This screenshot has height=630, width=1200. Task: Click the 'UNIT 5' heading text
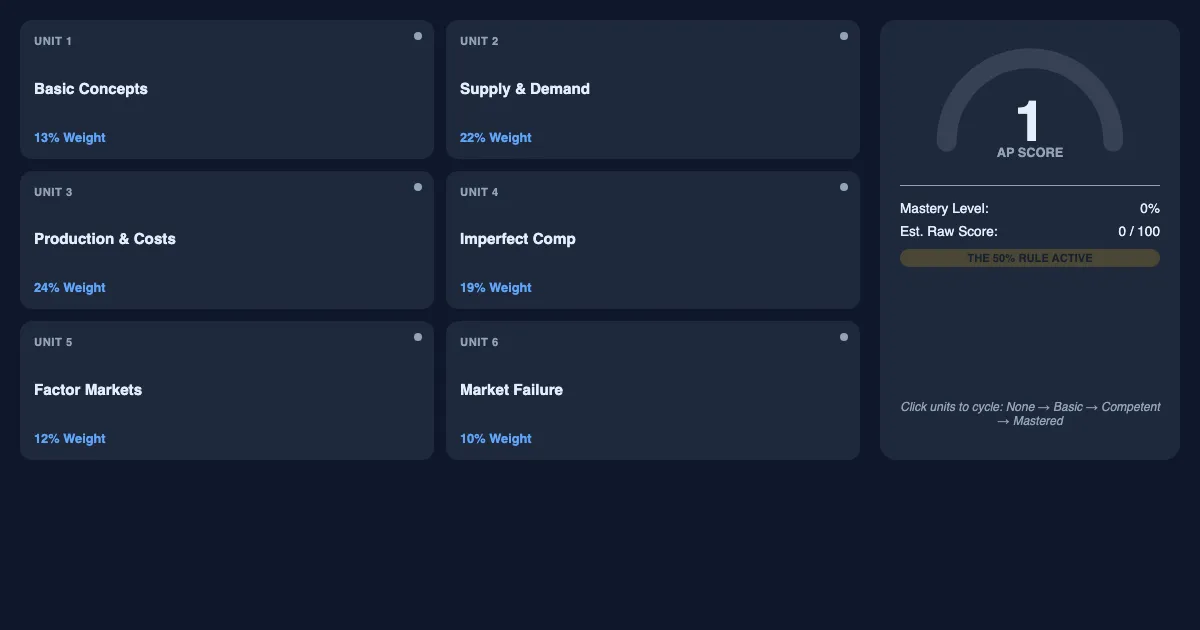point(53,342)
